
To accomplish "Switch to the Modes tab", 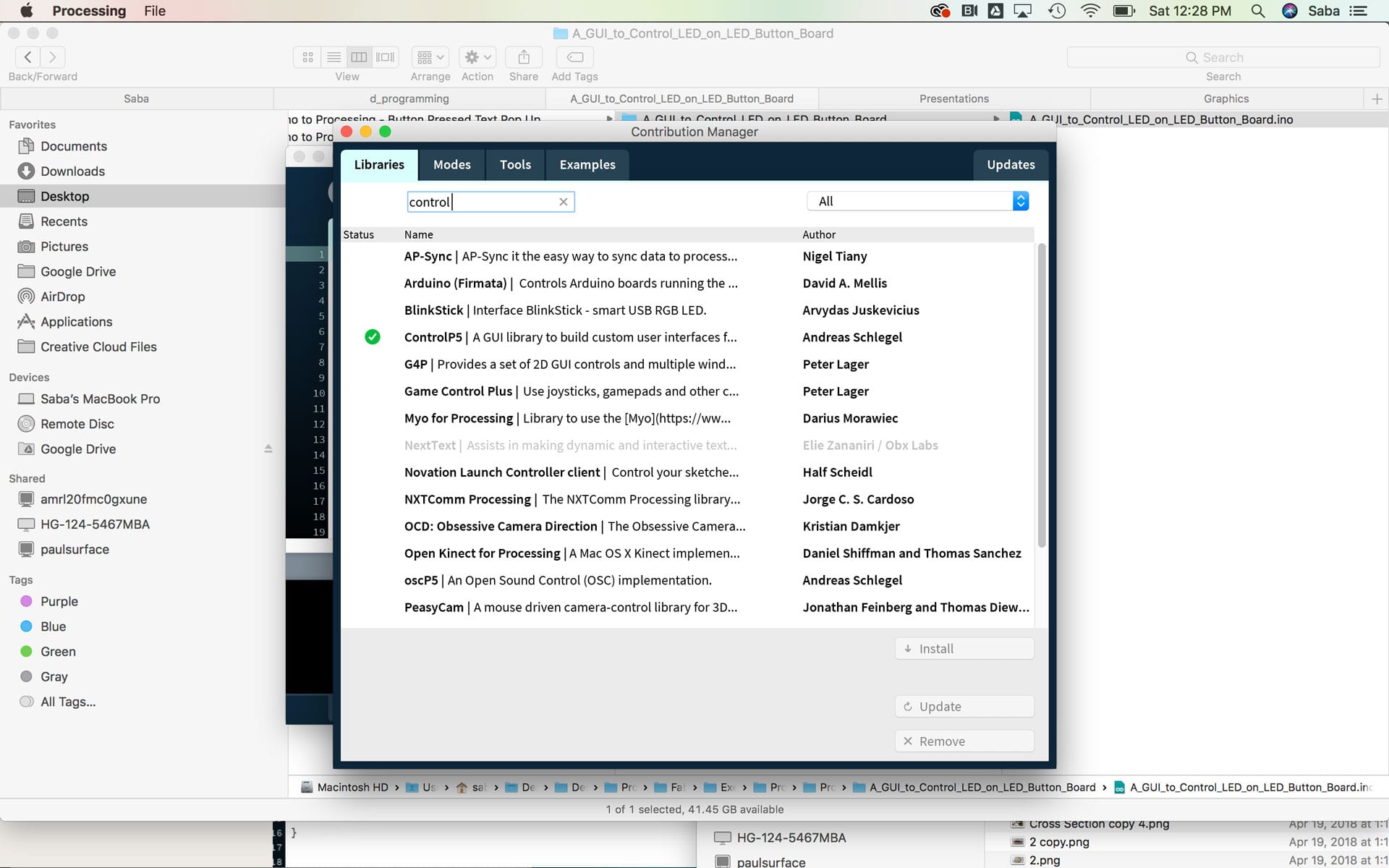I will click(452, 165).
